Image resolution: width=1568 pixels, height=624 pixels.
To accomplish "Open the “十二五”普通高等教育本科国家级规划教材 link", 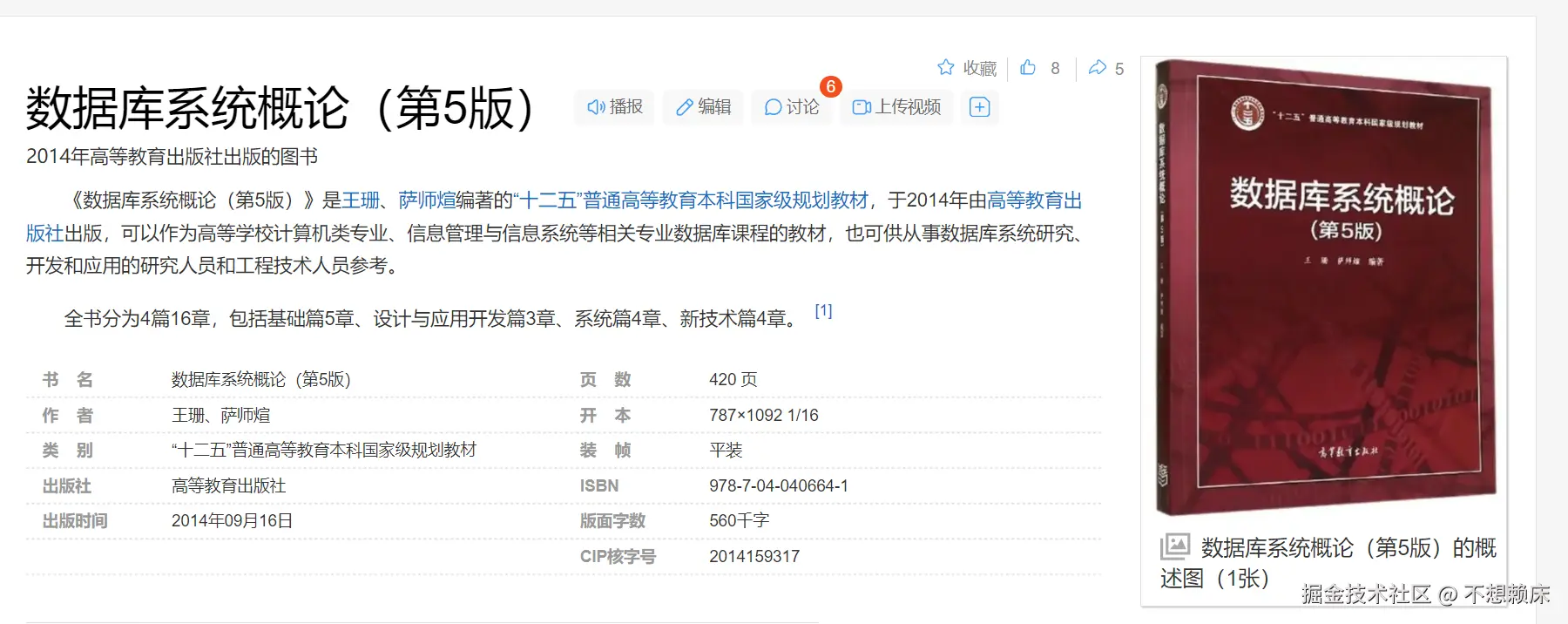I will [x=691, y=200].
